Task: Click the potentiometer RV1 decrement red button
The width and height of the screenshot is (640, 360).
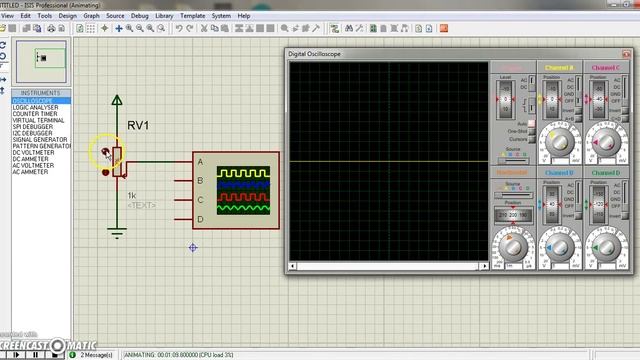Action: coord(105,172)
